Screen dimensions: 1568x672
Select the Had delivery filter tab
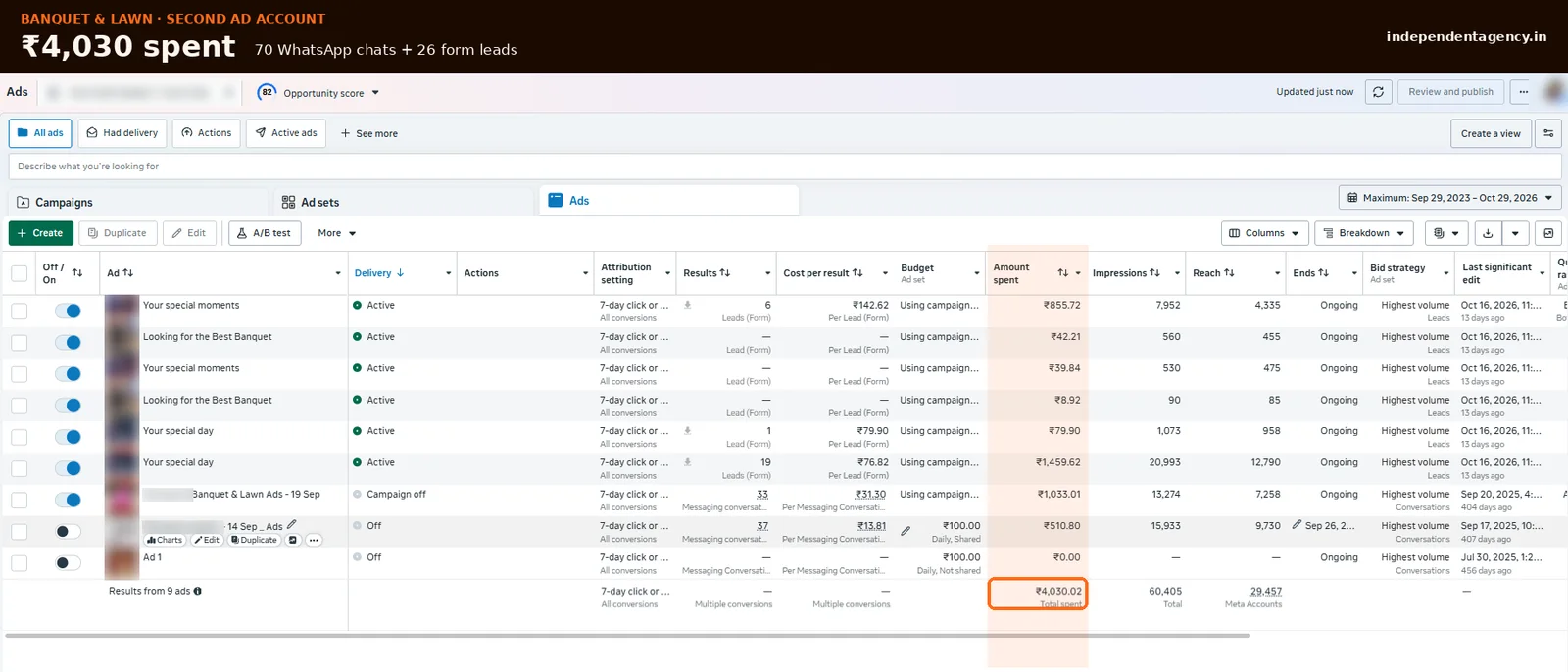122,133
